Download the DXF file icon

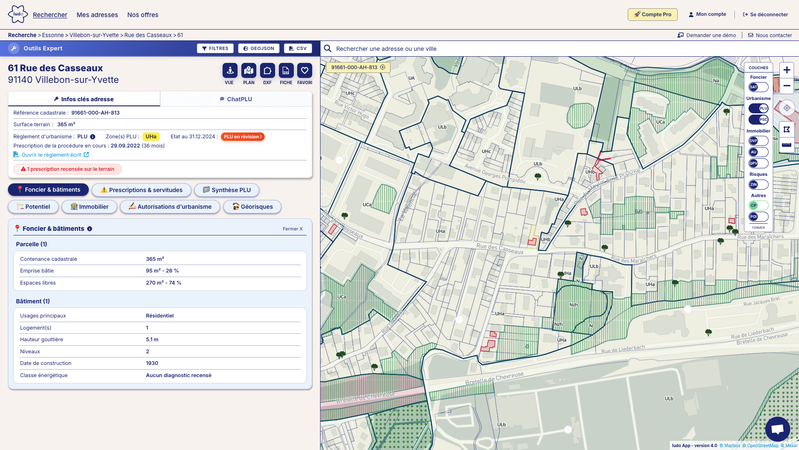click(267, 71)
